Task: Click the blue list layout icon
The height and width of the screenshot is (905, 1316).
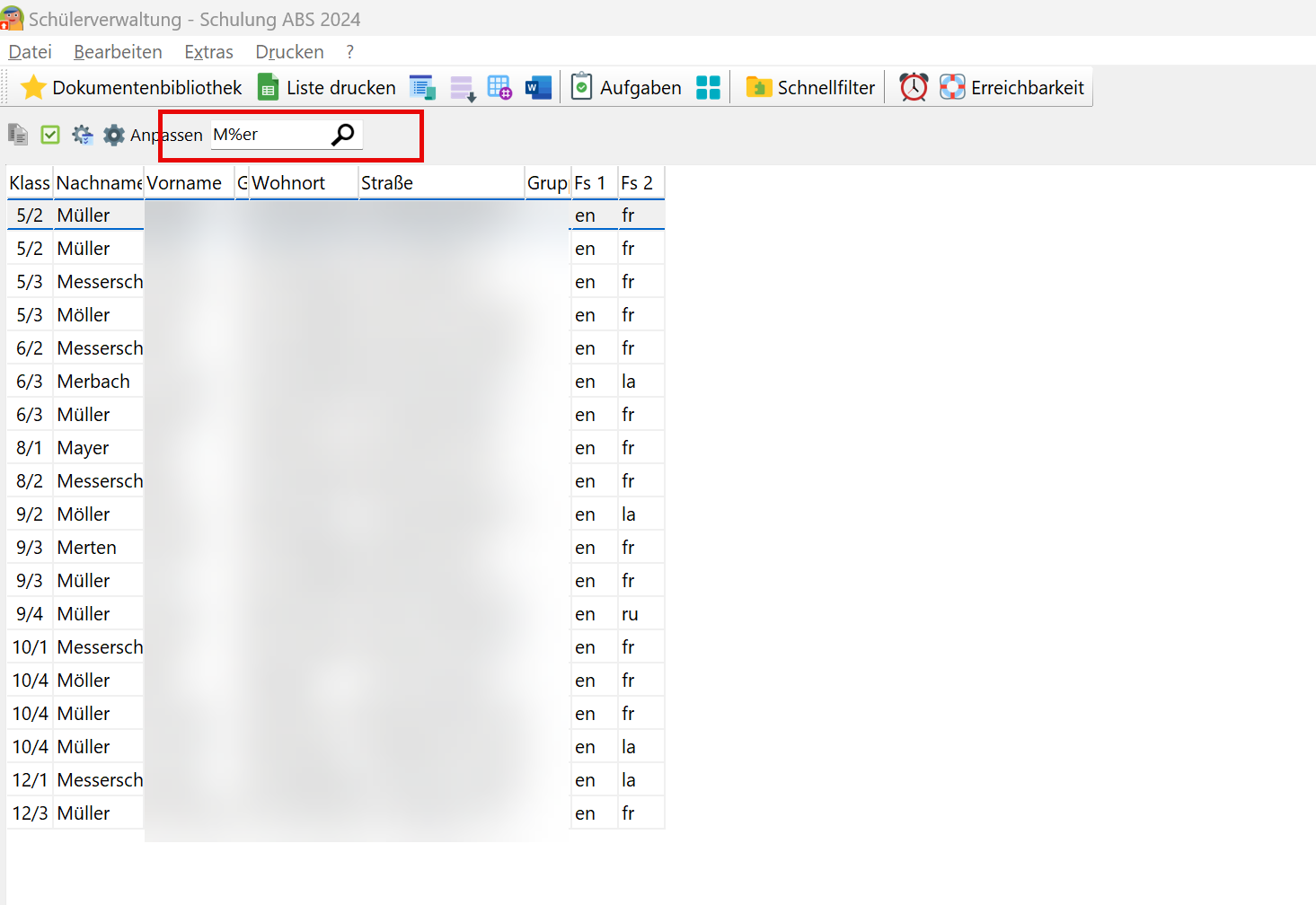Action: point(422,87)
